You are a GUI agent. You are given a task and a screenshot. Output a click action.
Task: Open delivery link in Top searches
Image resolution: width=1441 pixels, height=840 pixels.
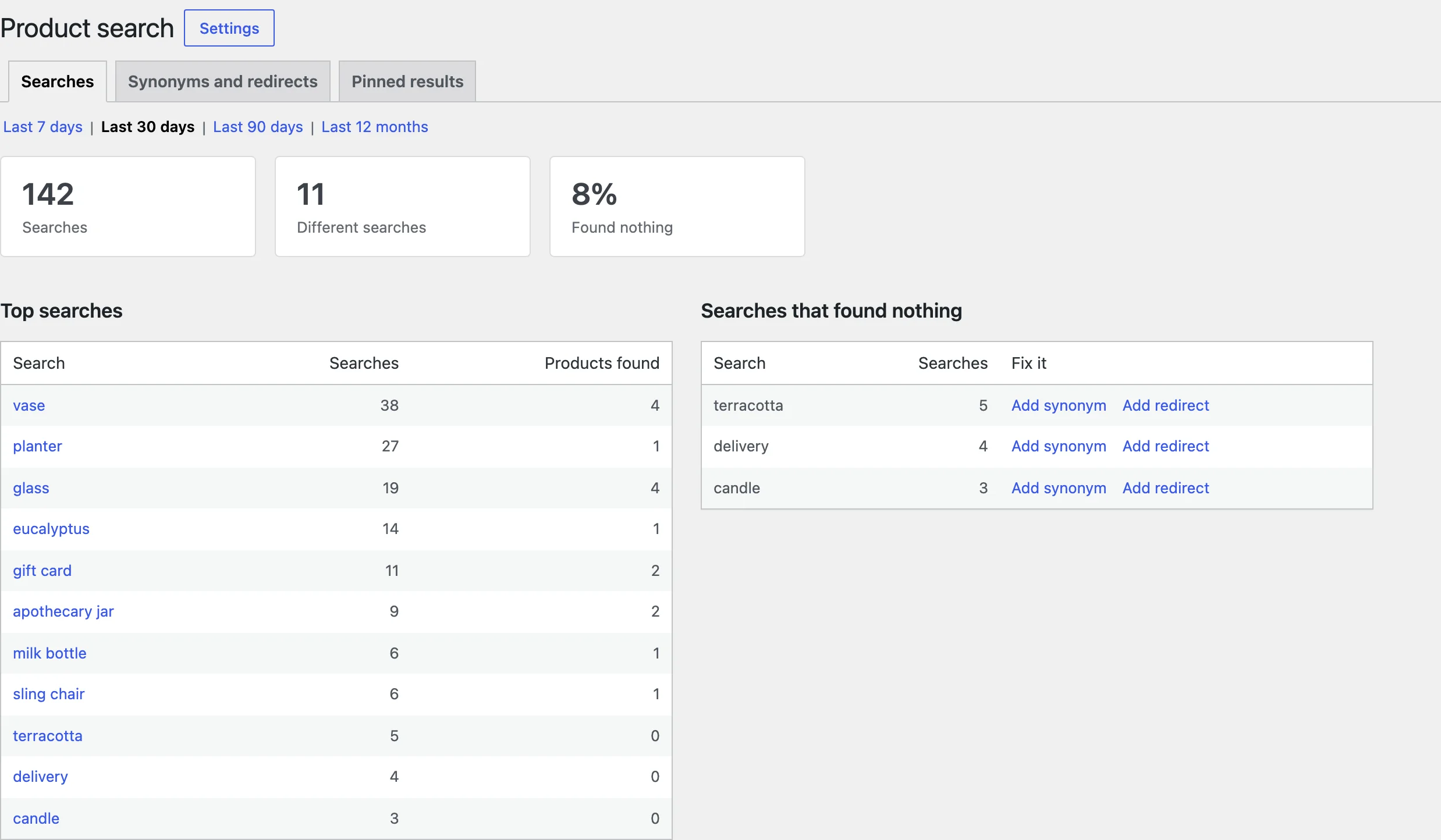(40, 777)
